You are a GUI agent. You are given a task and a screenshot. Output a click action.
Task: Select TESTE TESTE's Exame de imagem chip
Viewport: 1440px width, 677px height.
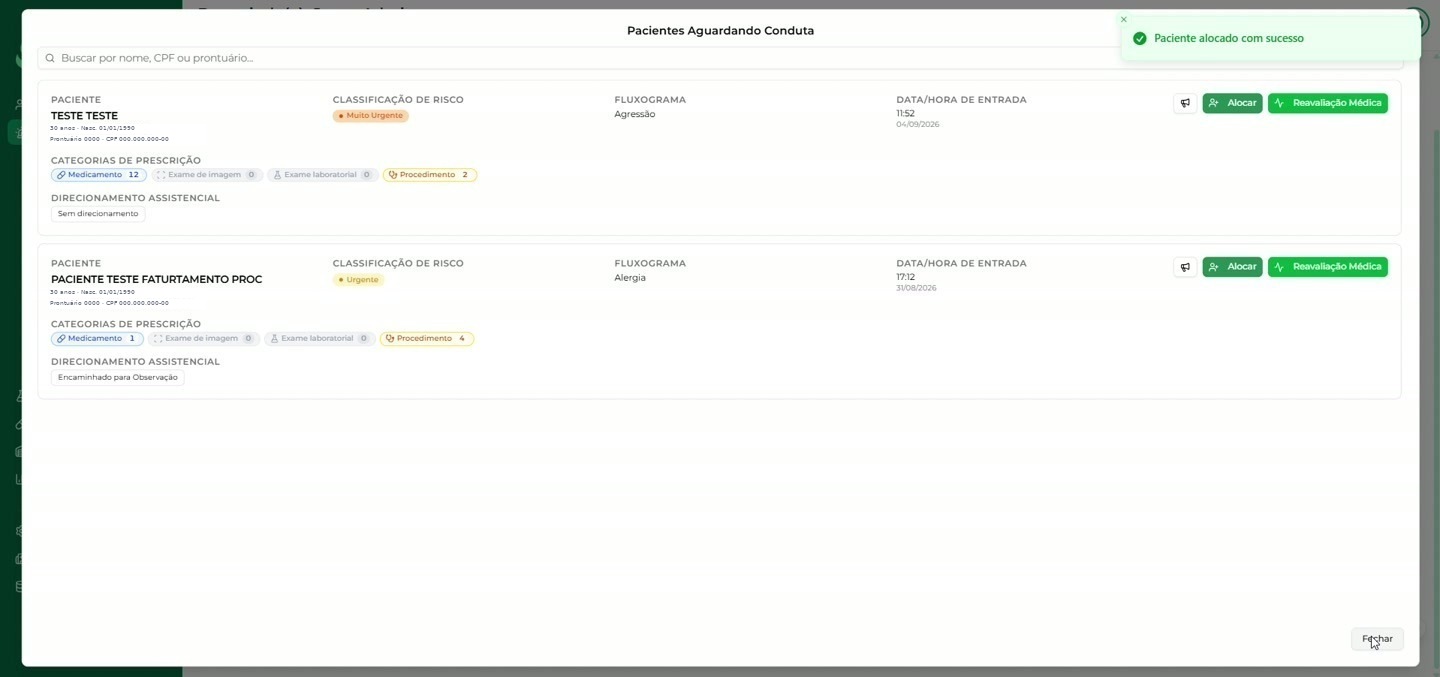[x=207, y=175]
